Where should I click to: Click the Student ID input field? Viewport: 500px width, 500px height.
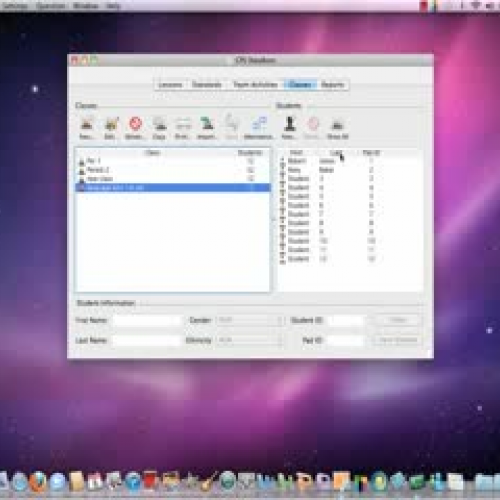tap(346, 320)
